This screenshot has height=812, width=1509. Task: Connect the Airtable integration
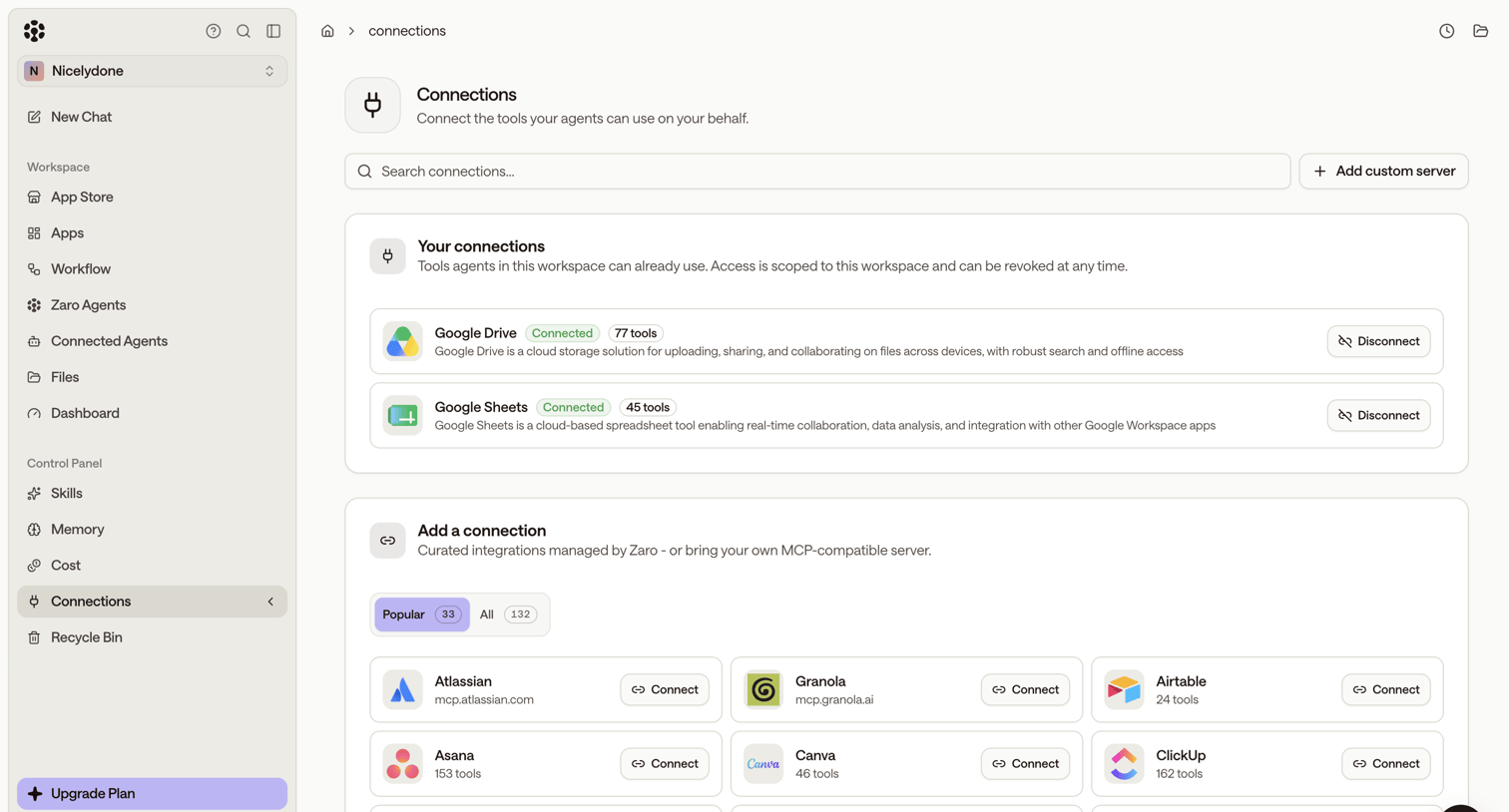point(1385,689)
